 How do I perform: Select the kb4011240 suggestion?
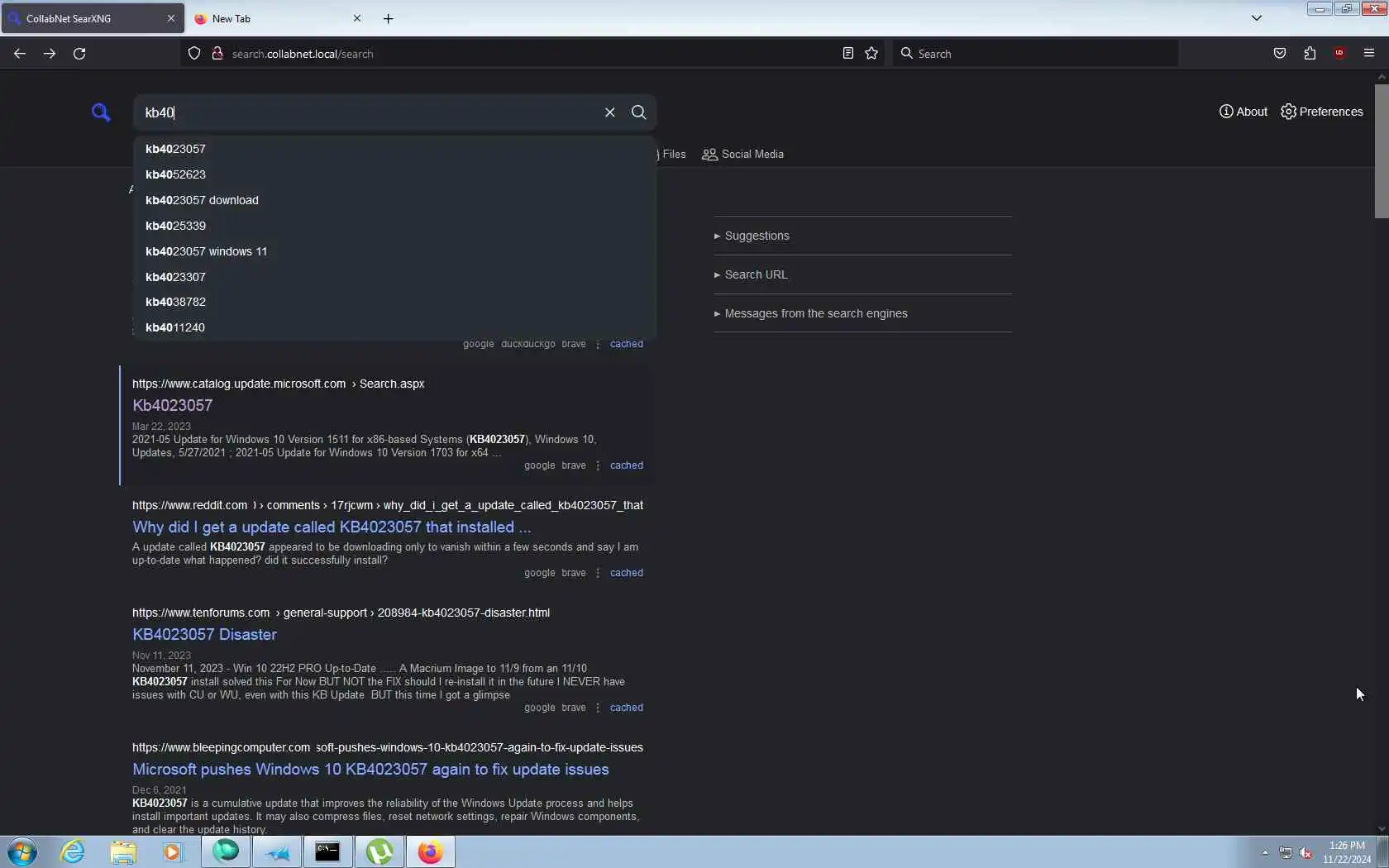tap(394, 327)
